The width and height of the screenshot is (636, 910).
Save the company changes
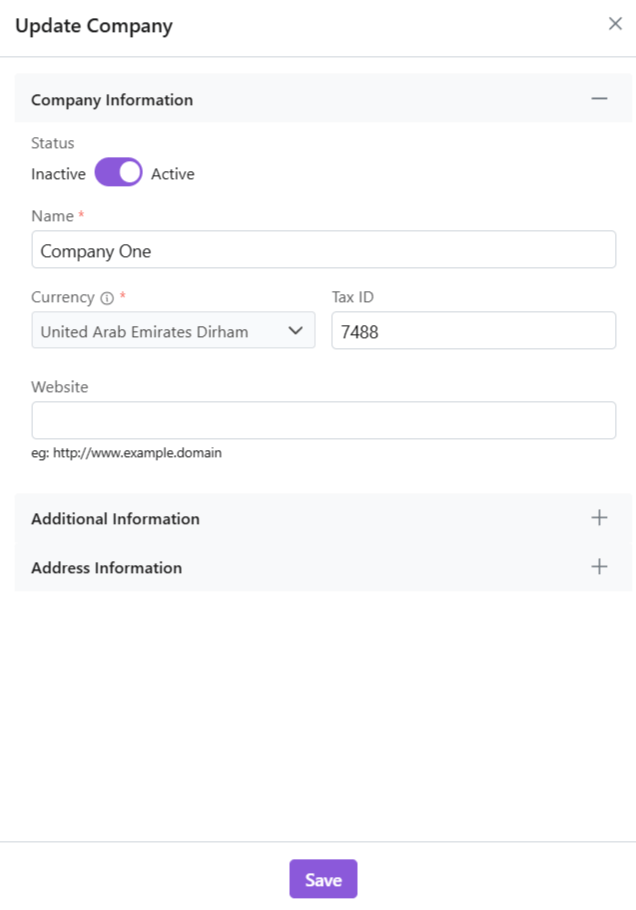[323, 879]
